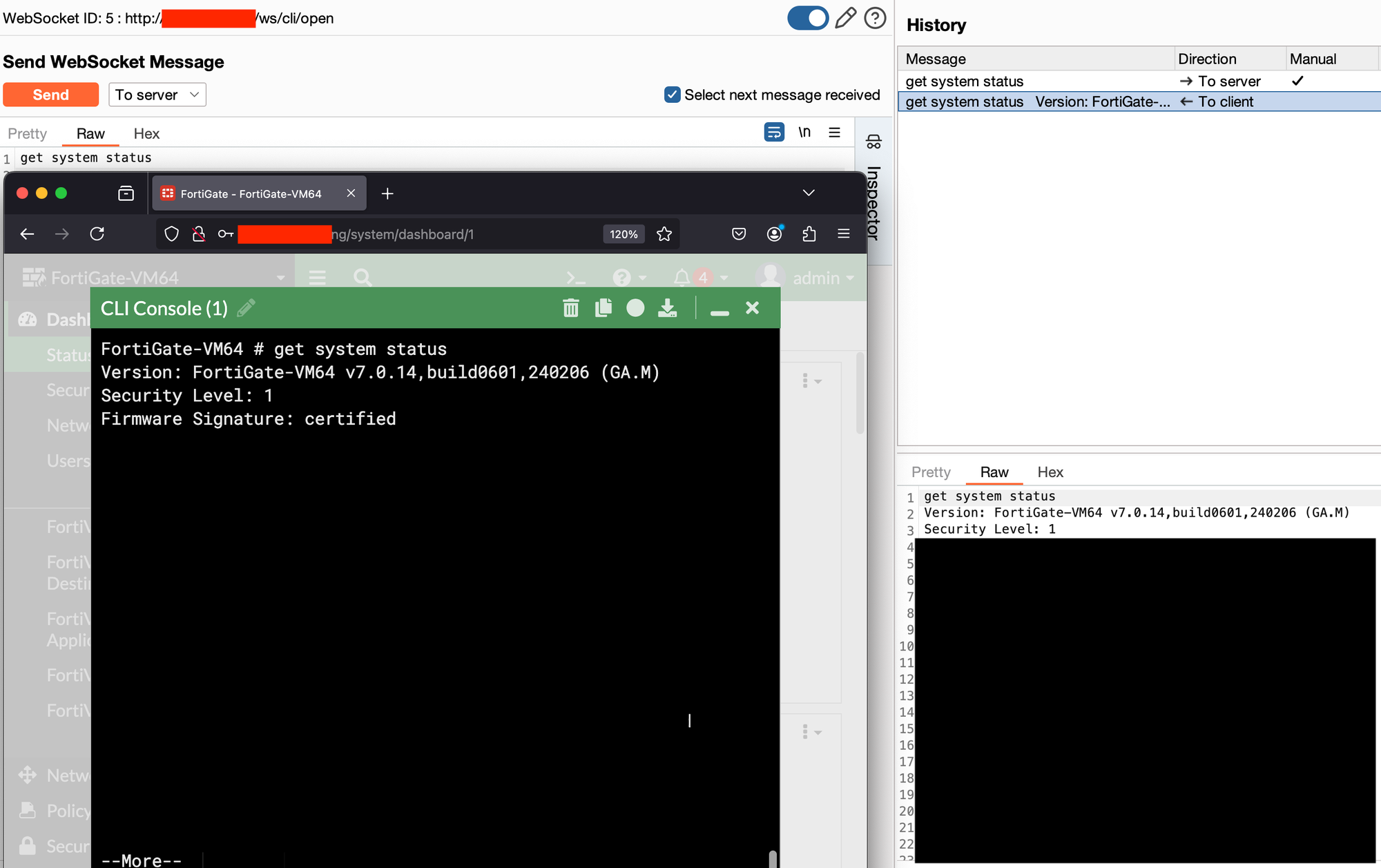Screen dimensions: 1381x868
Task: Click the CLI Console vertical scrollbar
Action: [x=773, y=858]
